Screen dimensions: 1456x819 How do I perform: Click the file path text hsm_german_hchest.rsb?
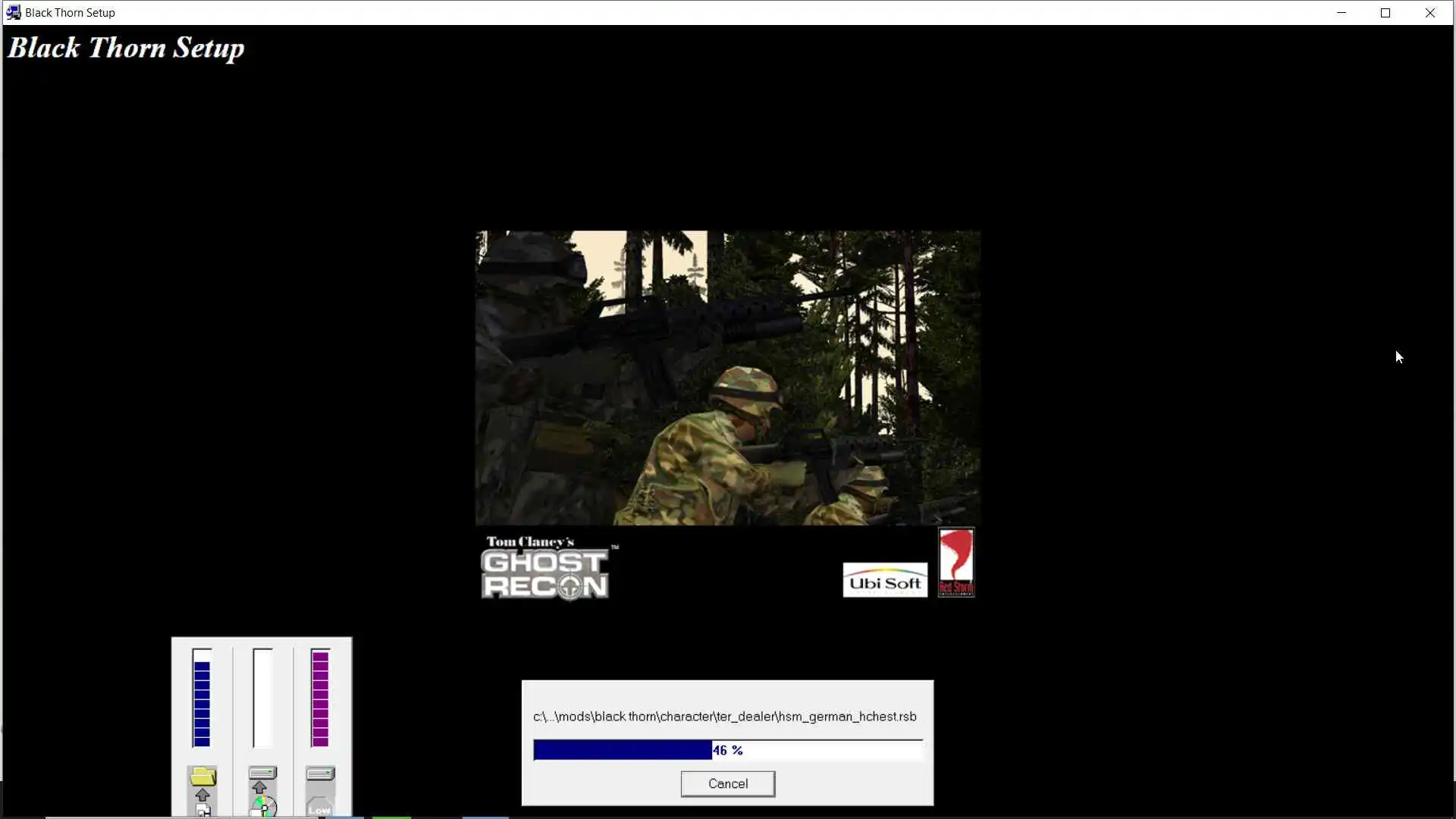[x=848, y=717]
